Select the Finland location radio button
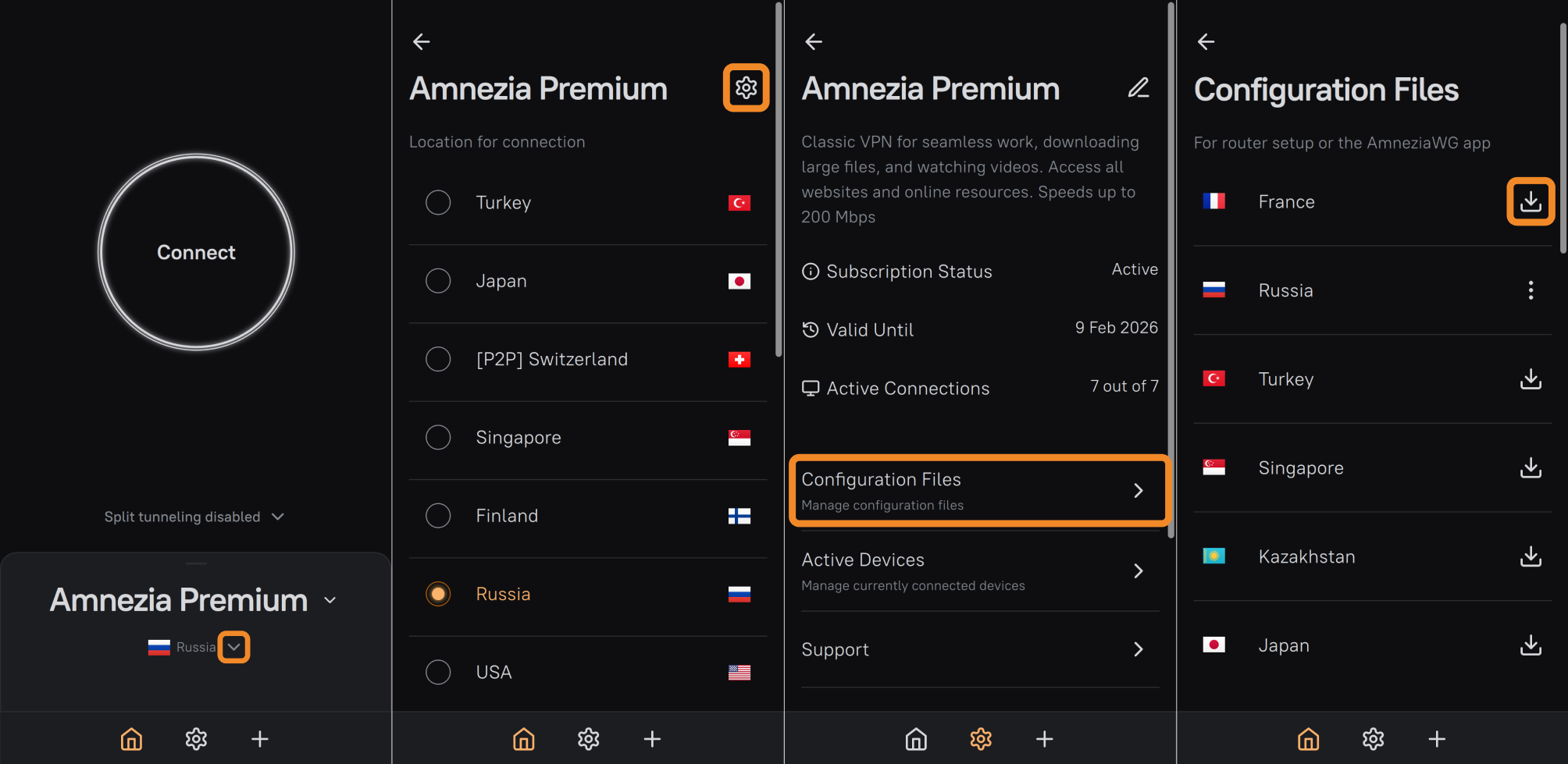 click(x=438, y=516)
